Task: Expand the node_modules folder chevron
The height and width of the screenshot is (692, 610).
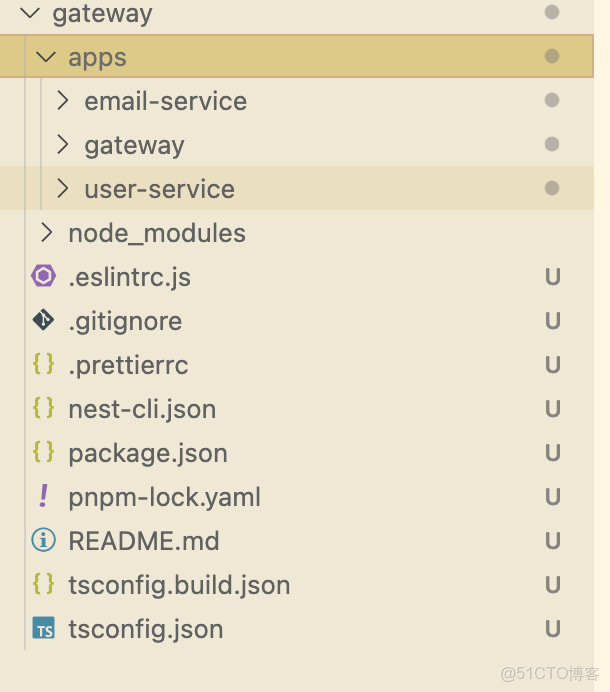Action: pyautogui.click(x=46, y=233)
